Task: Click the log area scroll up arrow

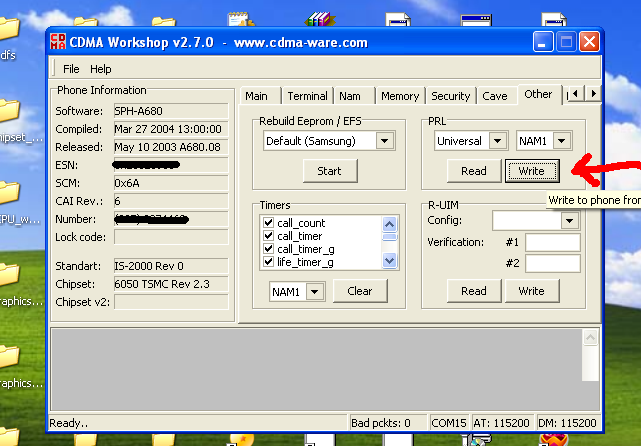Action: (x=590, y=337)
